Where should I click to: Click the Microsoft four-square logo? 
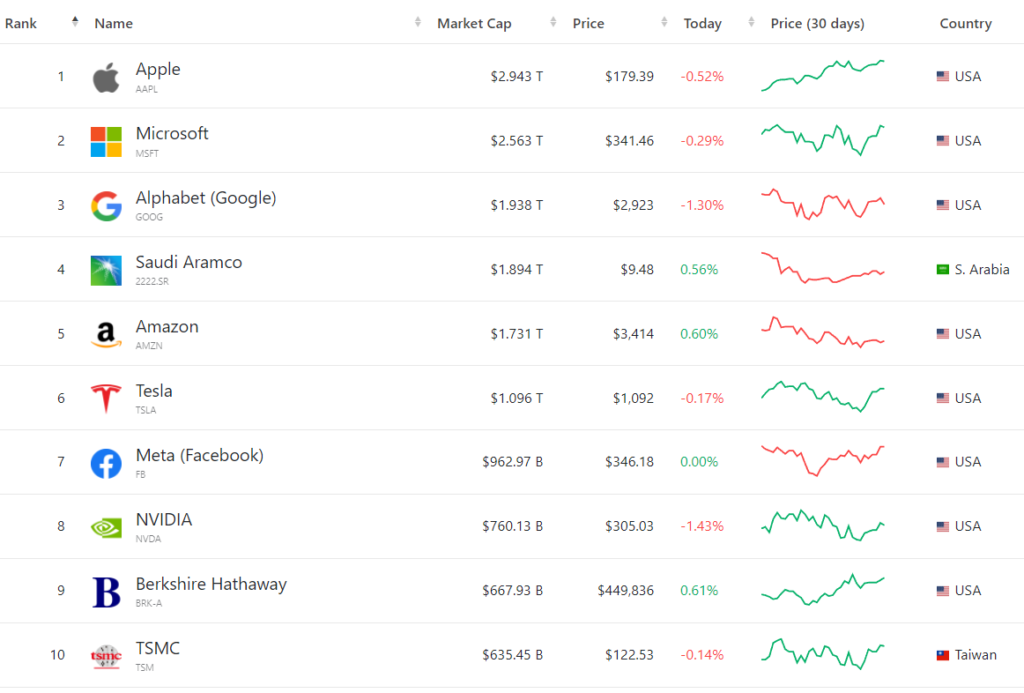[106, 142]
